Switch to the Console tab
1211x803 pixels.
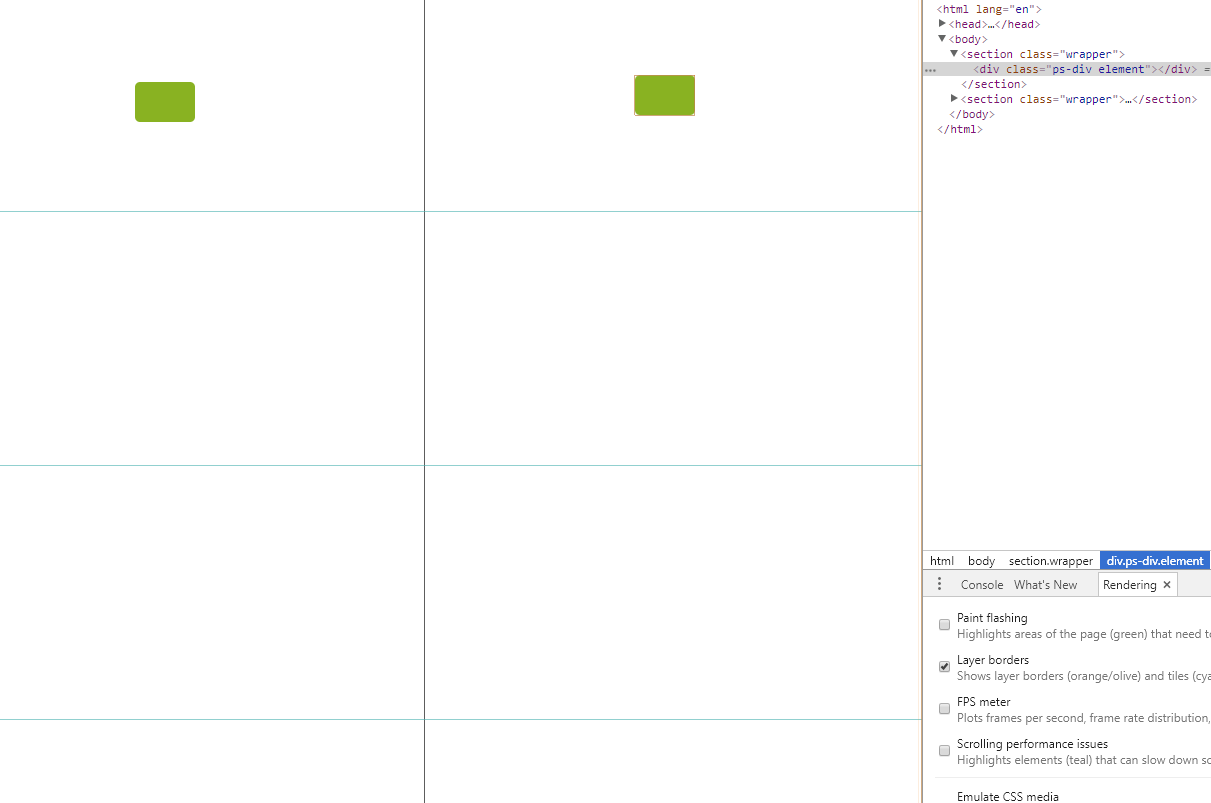coord(981,584)
